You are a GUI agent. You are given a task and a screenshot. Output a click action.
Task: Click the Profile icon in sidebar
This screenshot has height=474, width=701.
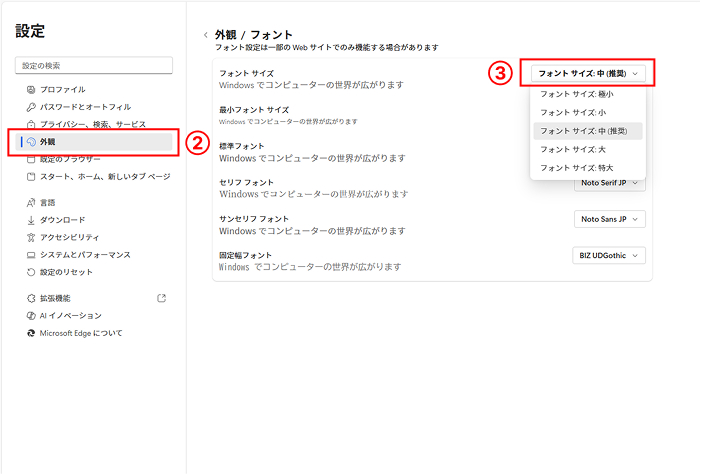tap(31, 89)
